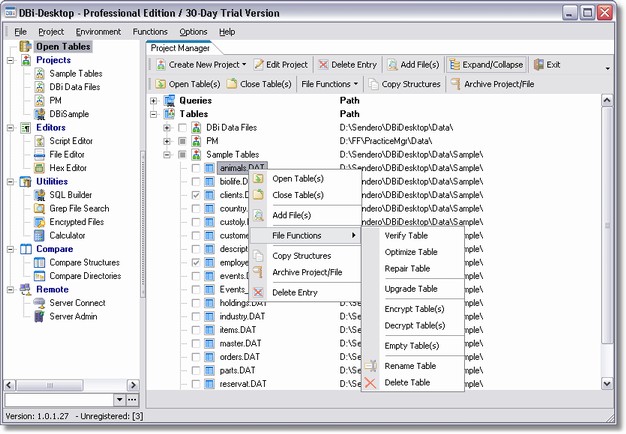626x434 pixels.
Task: Click the Compare section icon
Action: (26, 249)
